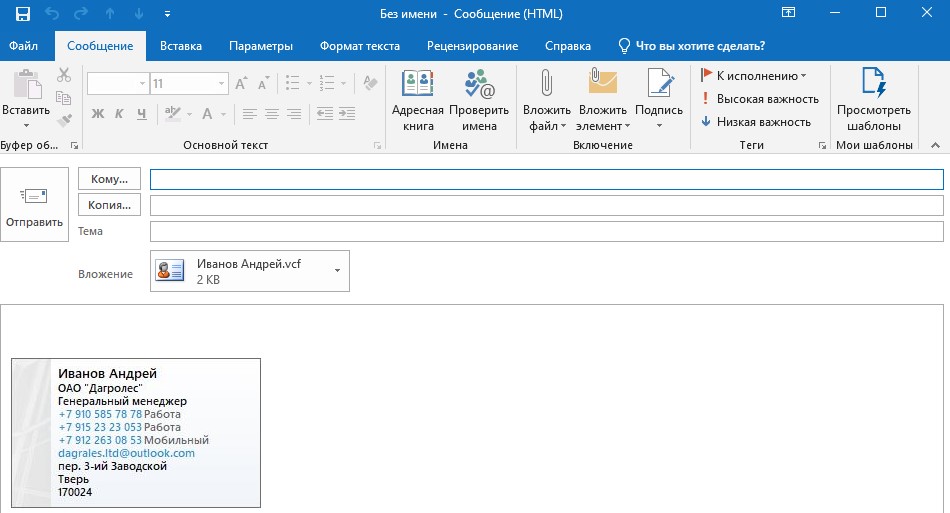Switch to the Рецензирование tab
The image size is (950, 513).
[x=472, y=46]
